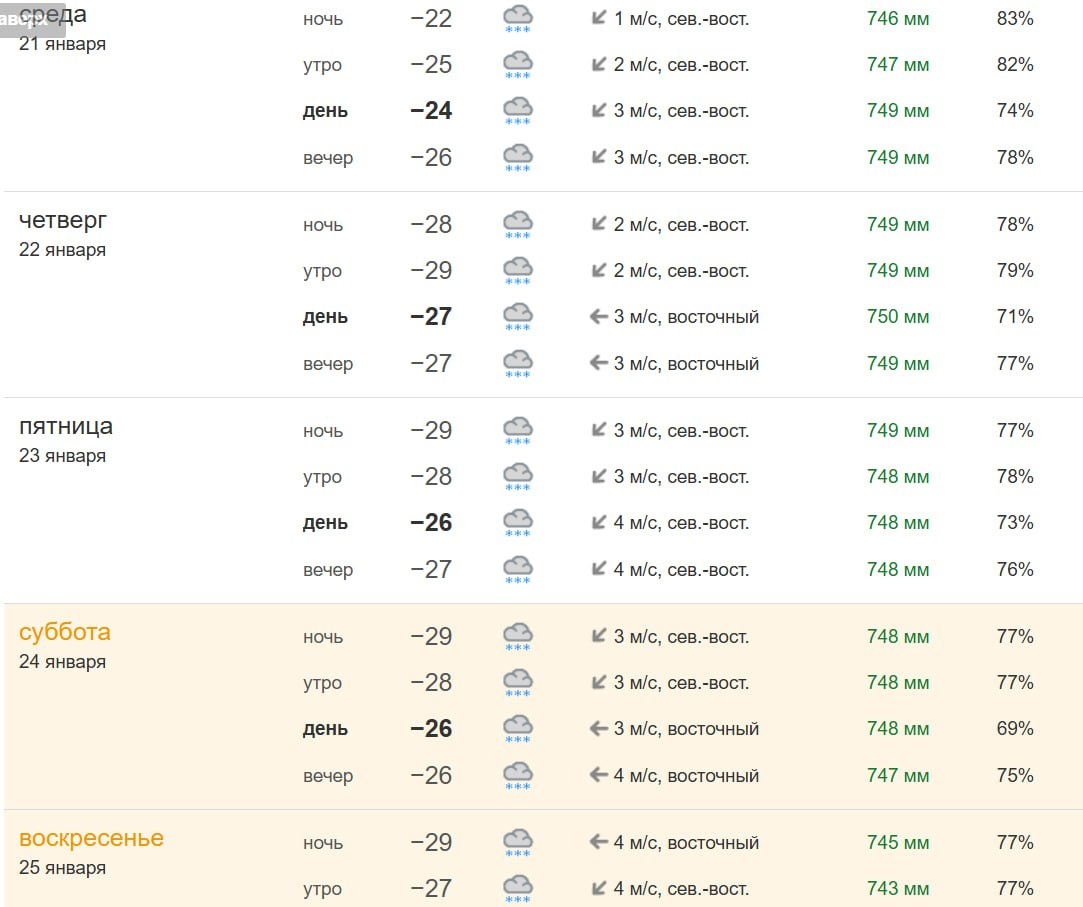Viewport: 1083px width, 907px height.
Task: Click the snow cloud icon for Wednesday daytime
Action: click(x=517, y=111)
